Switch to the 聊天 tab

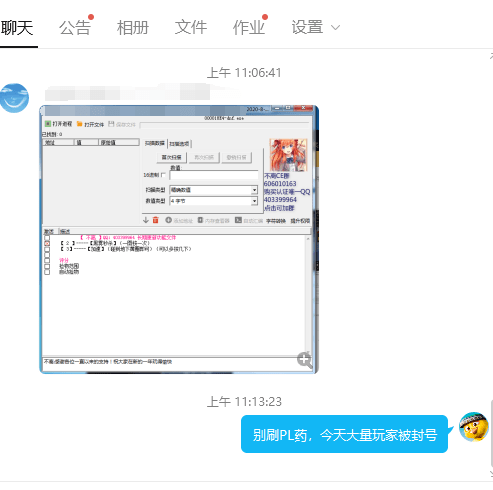coord(17,28)
